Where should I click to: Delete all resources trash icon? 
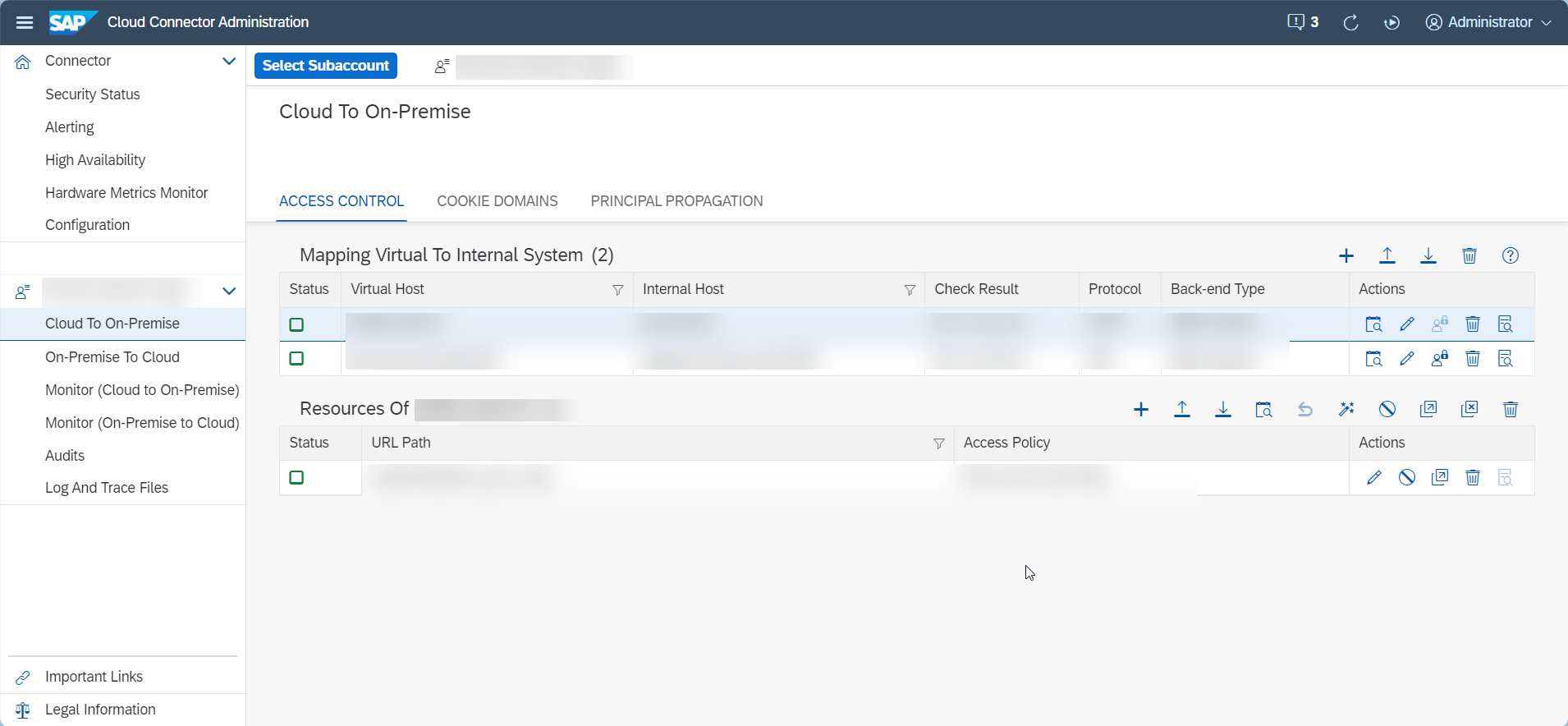pyautogui.click(x=1511, y=409)
